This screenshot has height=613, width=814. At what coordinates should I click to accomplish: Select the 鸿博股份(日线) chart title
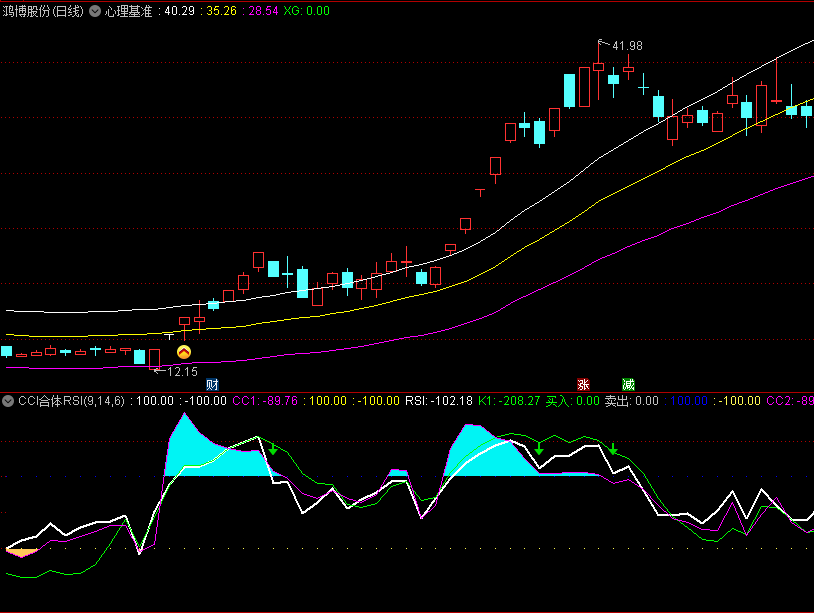(x=43, y=11)
